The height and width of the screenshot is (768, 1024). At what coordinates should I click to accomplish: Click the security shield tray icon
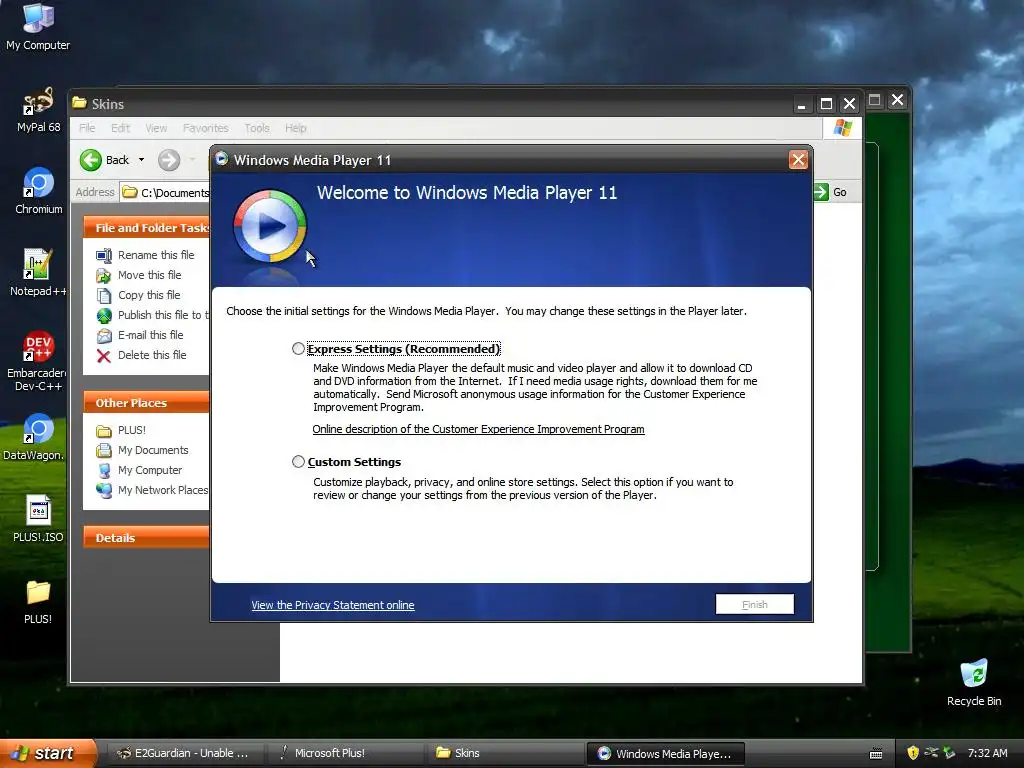tap(913, 753)
